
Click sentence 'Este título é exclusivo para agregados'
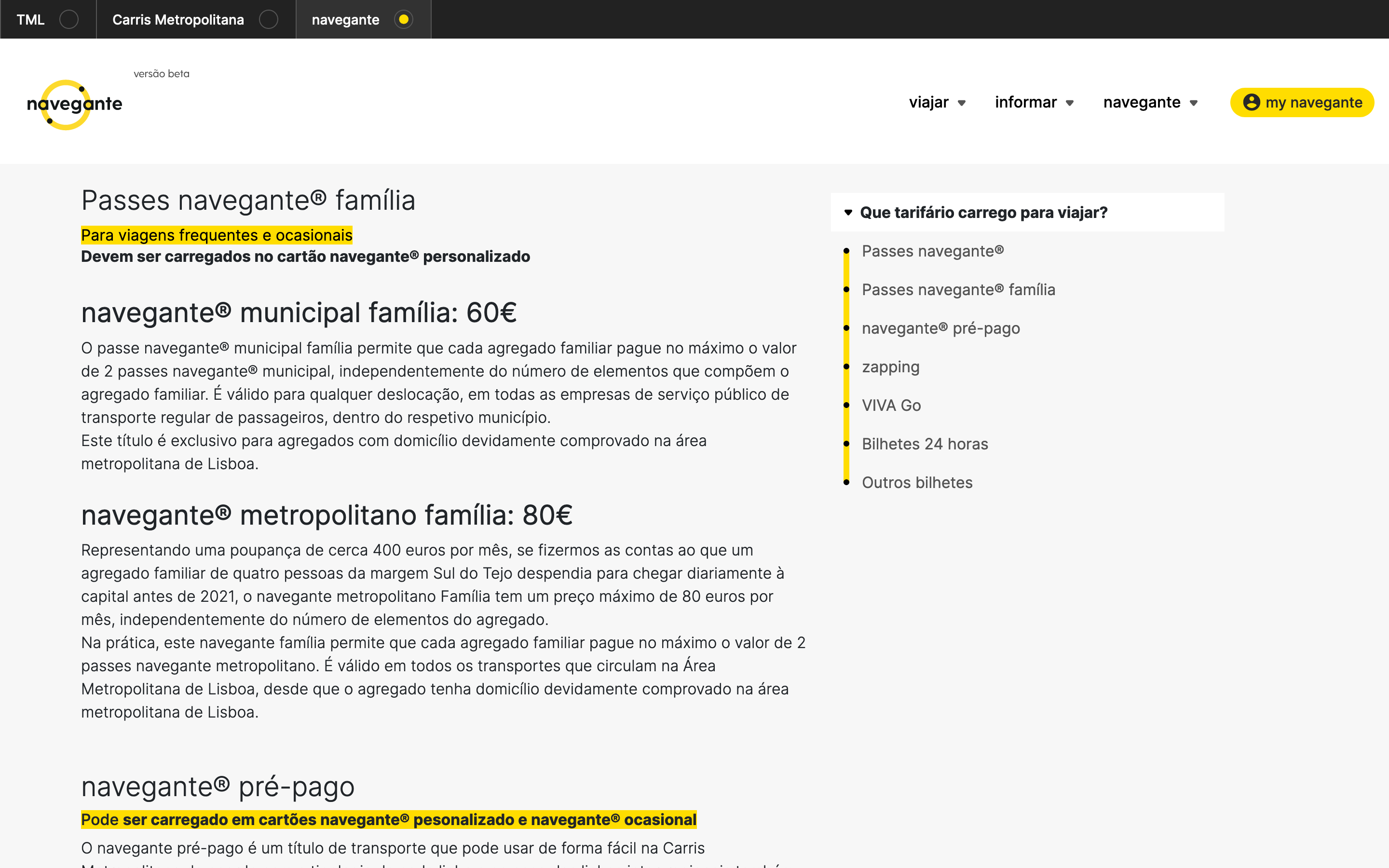coord(394,452)
